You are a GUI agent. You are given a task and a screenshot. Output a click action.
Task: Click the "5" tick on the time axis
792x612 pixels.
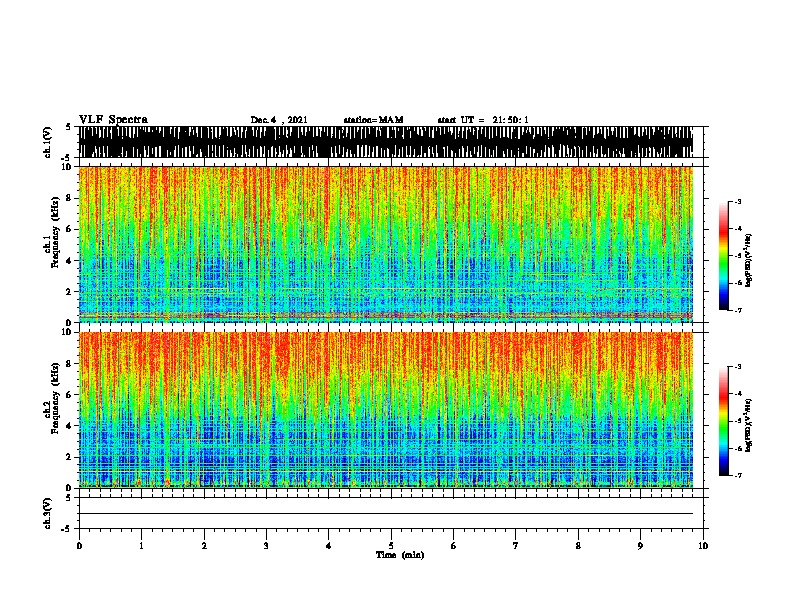[x=391, y=546]
